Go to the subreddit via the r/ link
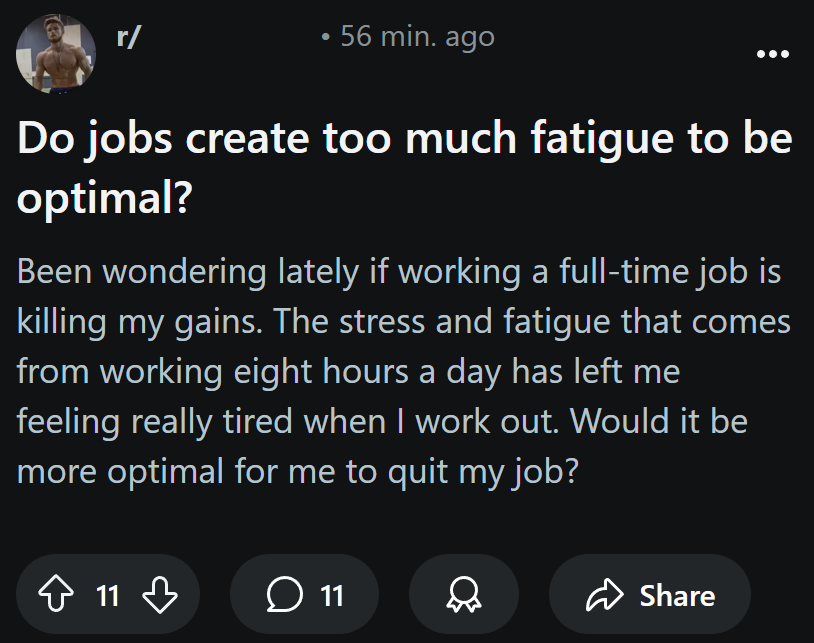Image resolution: width=814 pixels, height=643 pixels. (128, 37)
